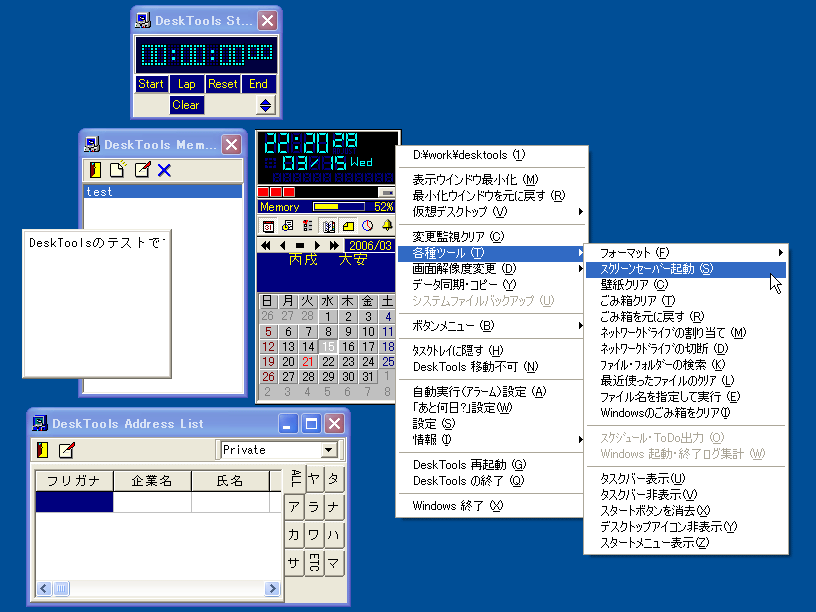Switch to the カ kana tab
This screenshot has width=816, height=612.
click(x=294, y=534)
